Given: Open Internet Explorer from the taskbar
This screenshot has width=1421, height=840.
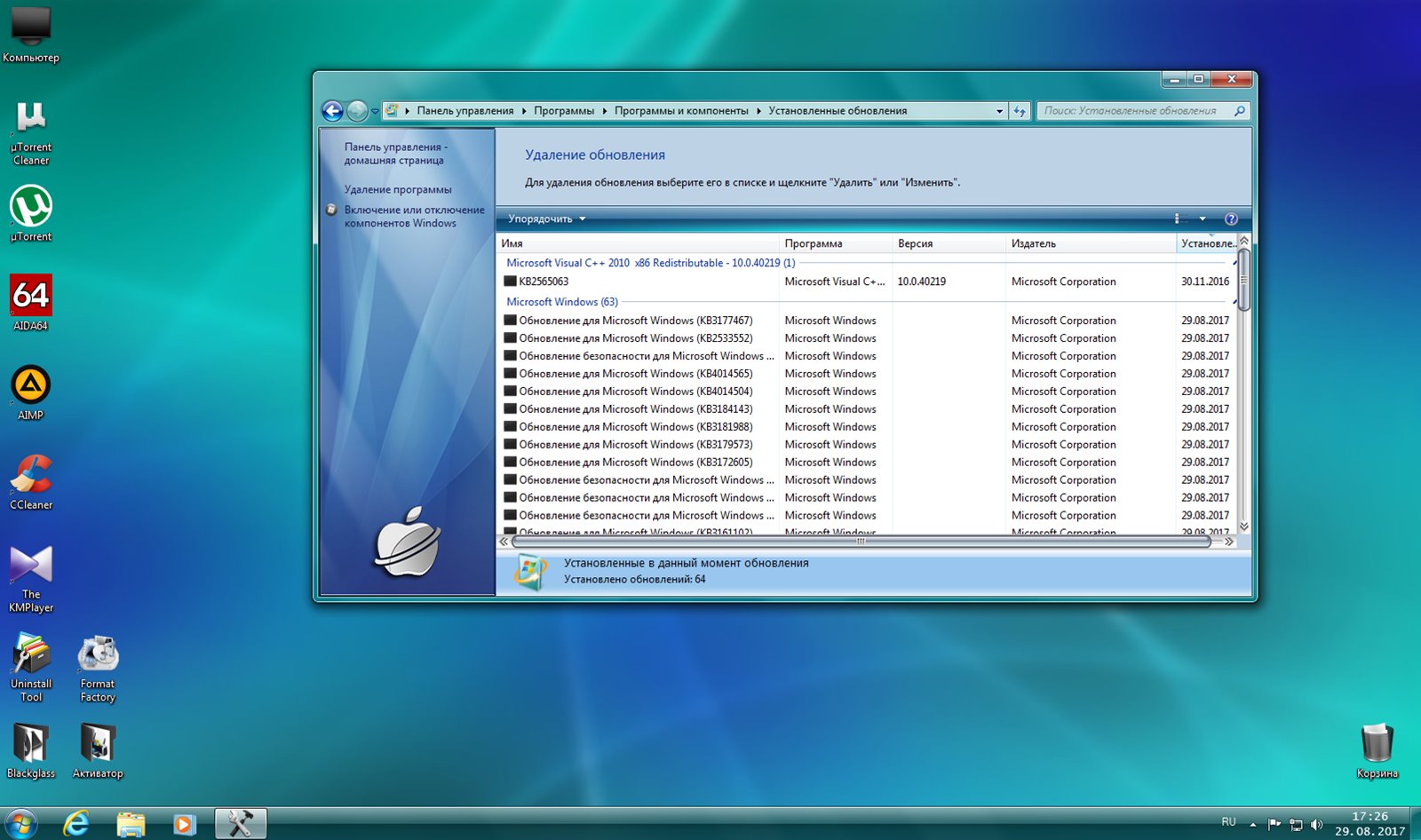Looking at the screenshot, I should (x=76, y=824).
